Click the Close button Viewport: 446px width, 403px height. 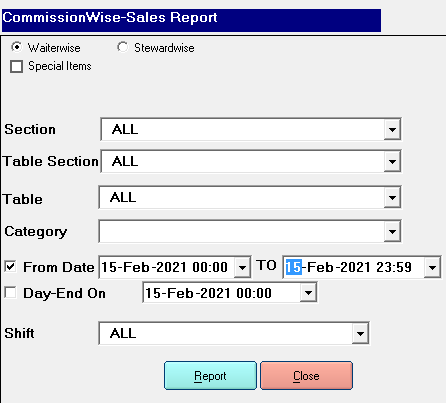(306, 376)
